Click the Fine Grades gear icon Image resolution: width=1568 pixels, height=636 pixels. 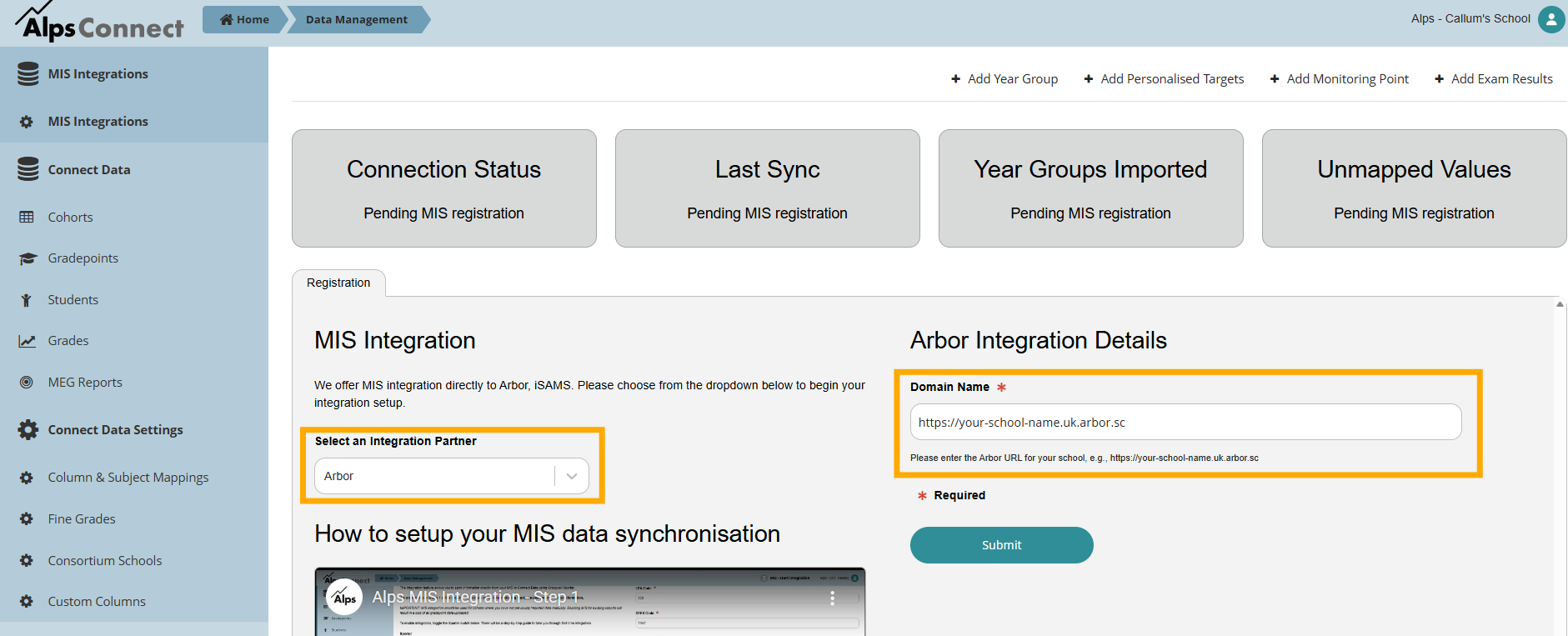coord(27,519)
